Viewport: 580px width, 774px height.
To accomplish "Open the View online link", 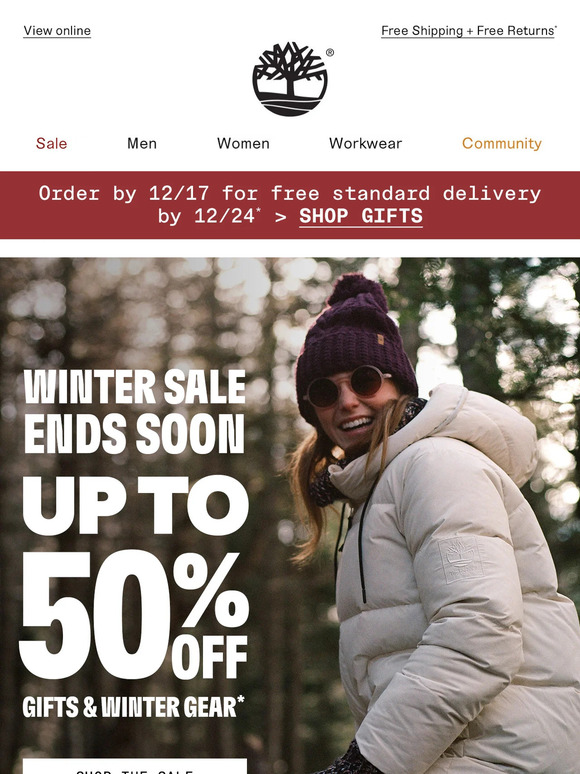I will coord(57,31).
